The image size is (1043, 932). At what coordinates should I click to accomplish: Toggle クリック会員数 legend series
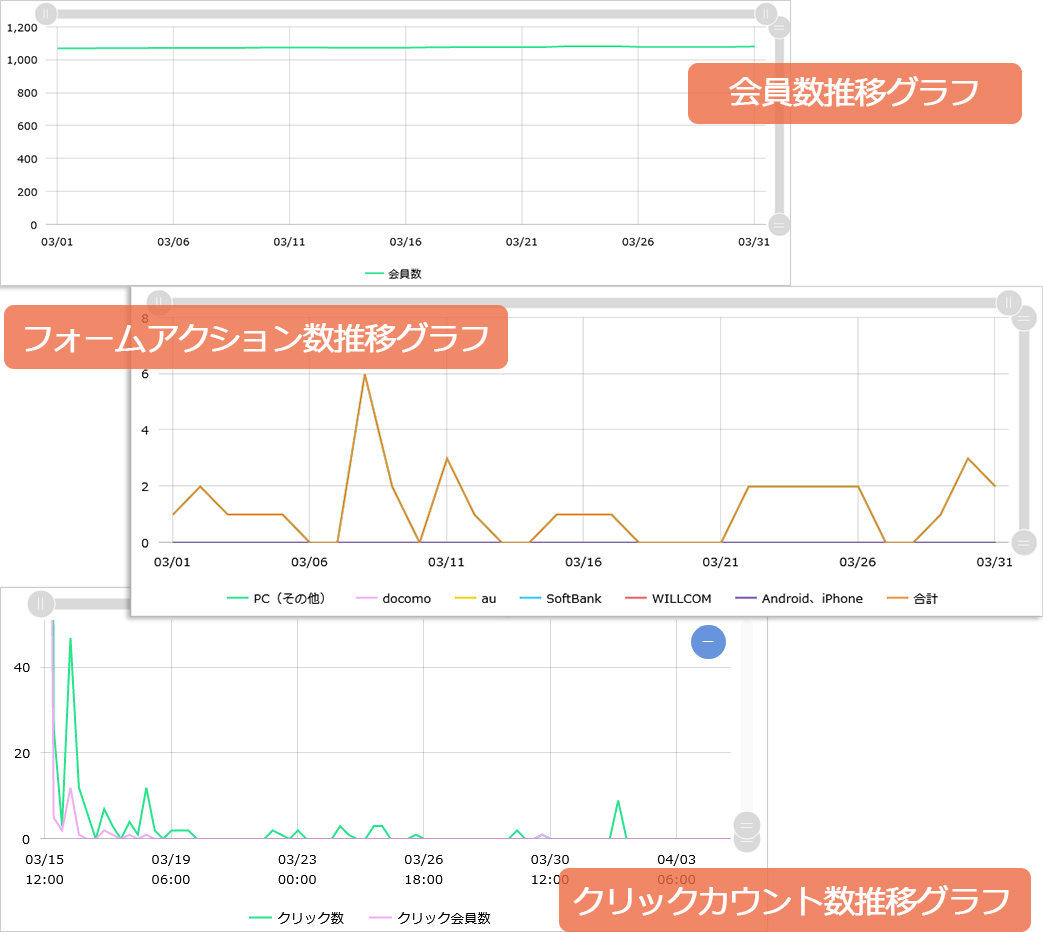click(430, 918)
